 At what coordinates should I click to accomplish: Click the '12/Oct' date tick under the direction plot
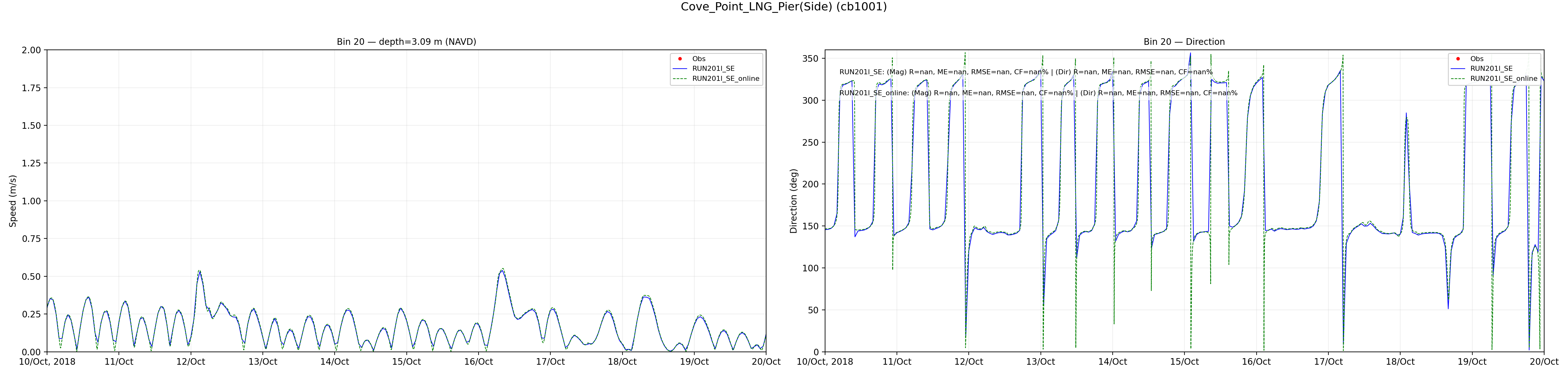tap(968, 361)
